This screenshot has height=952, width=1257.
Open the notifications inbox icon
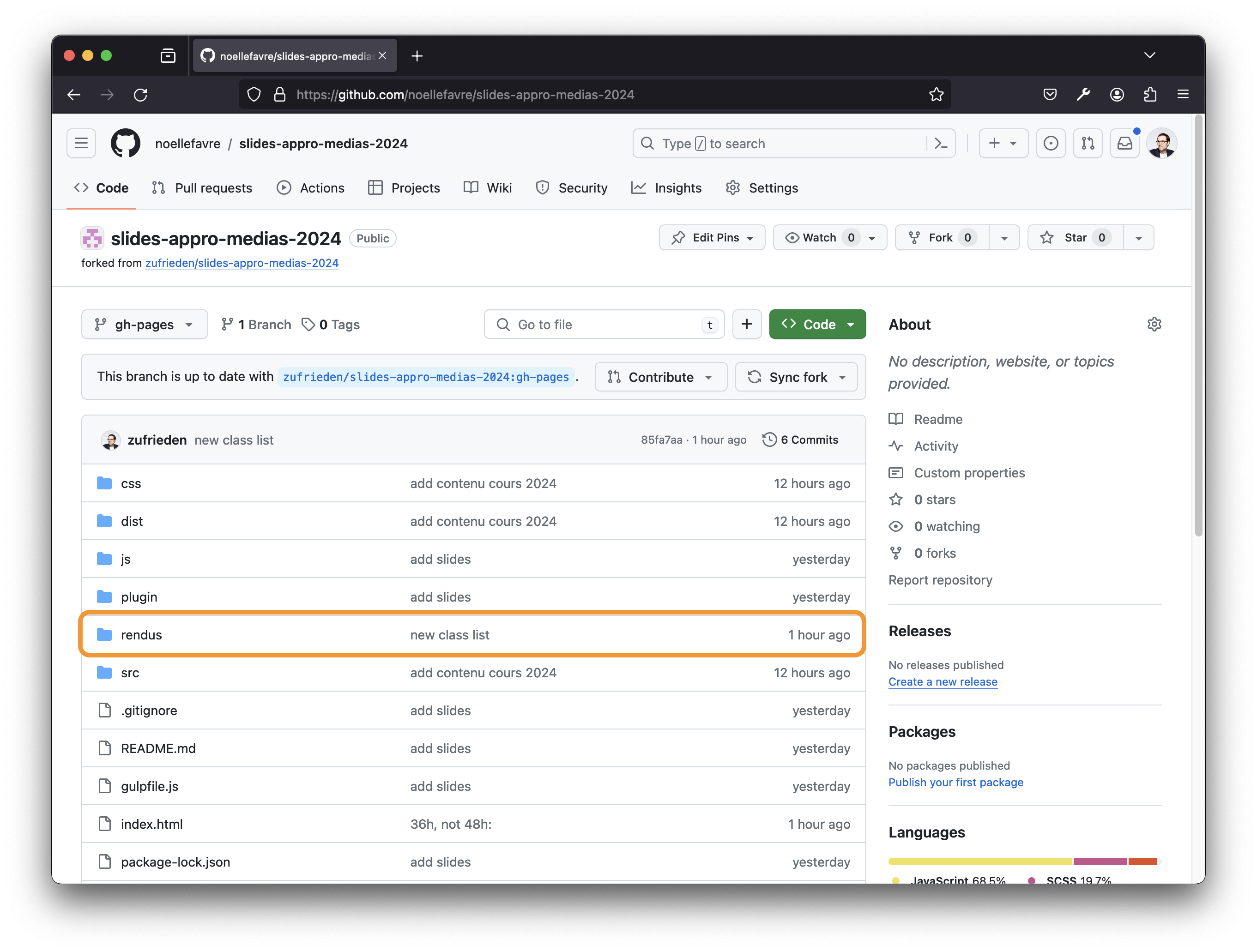[x=1124, y=143]
